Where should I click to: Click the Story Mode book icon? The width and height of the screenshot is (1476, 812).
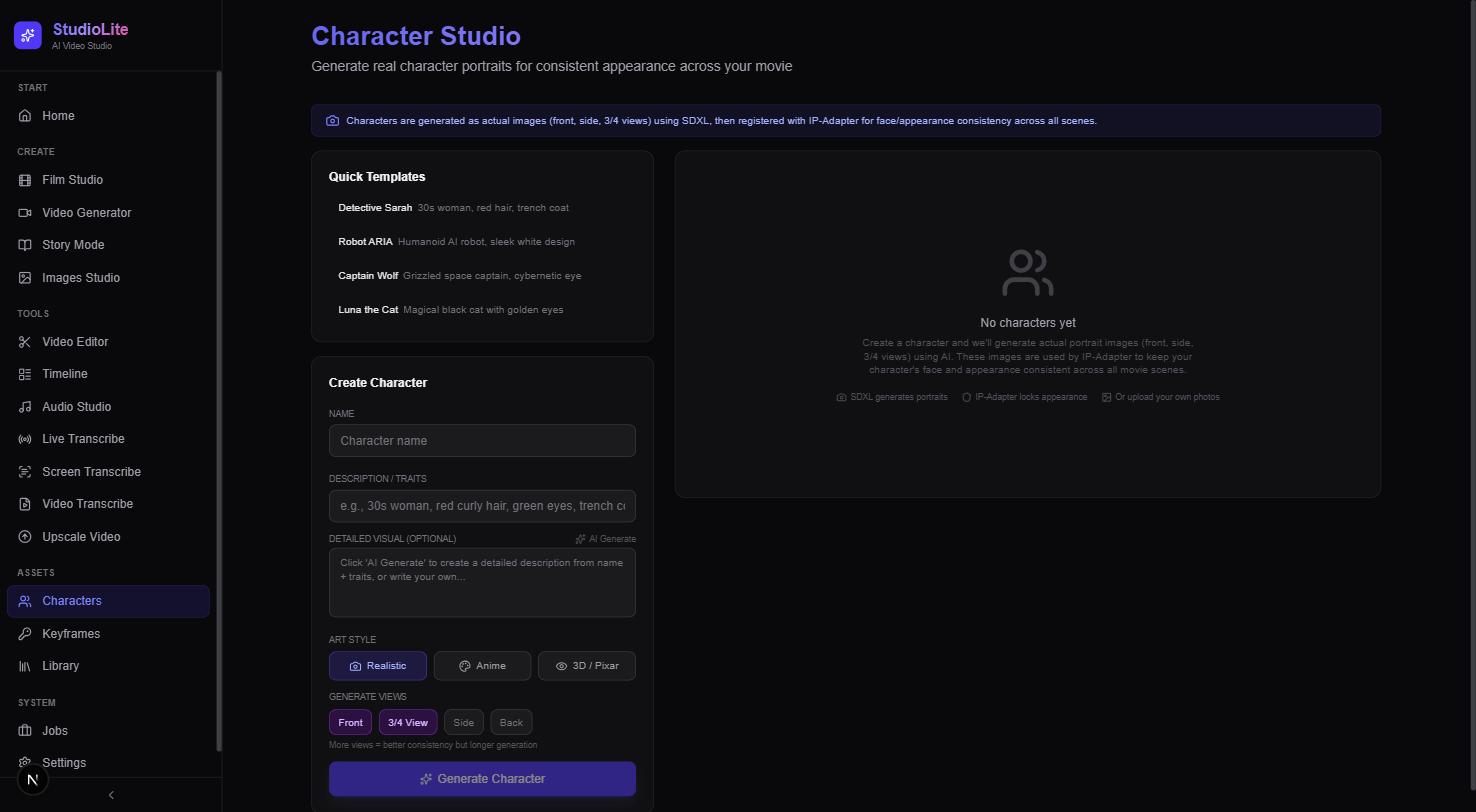click(25, 245)
